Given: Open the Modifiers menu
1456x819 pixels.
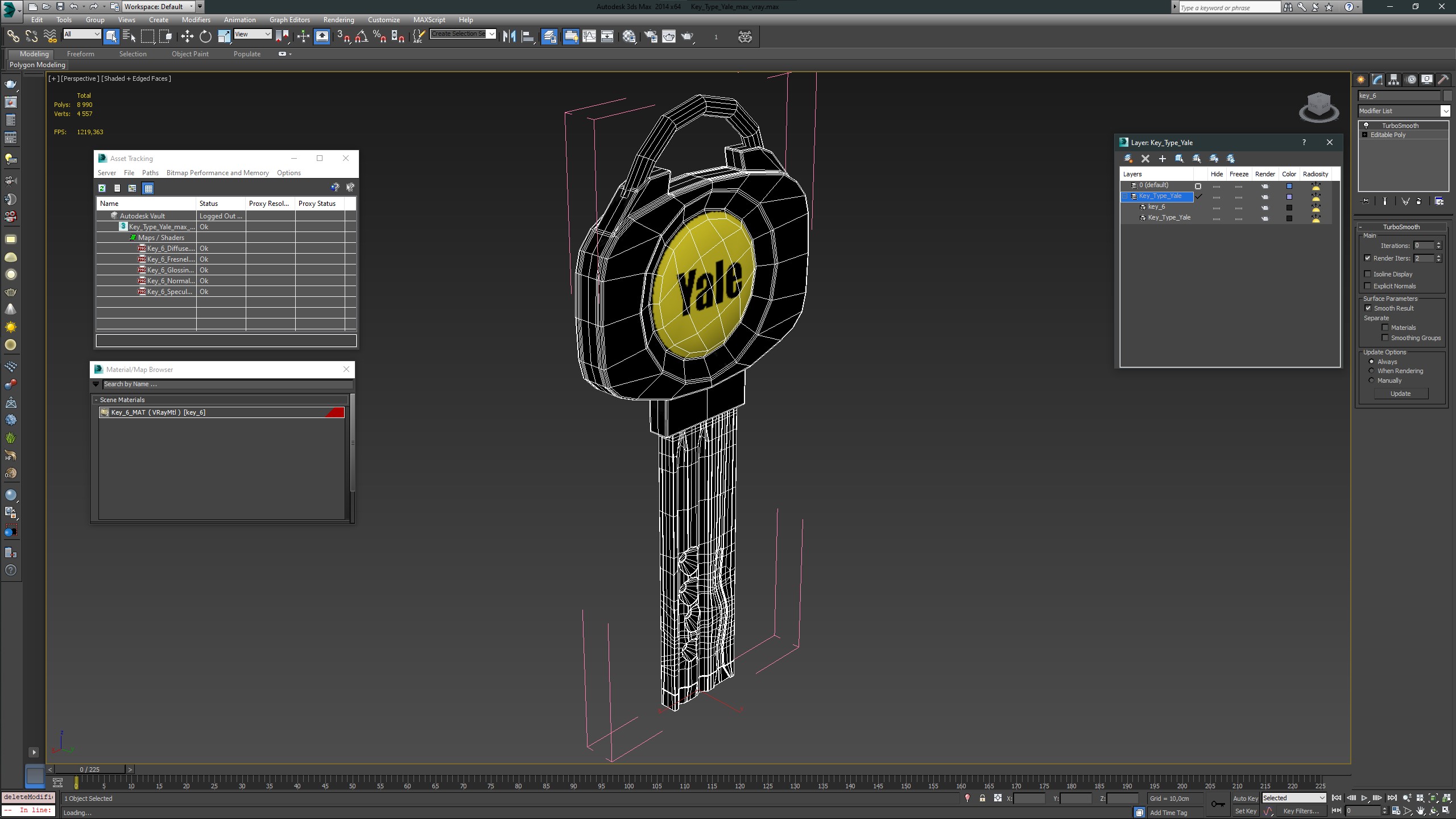Looking at the screenshot, I should [196, 20].
